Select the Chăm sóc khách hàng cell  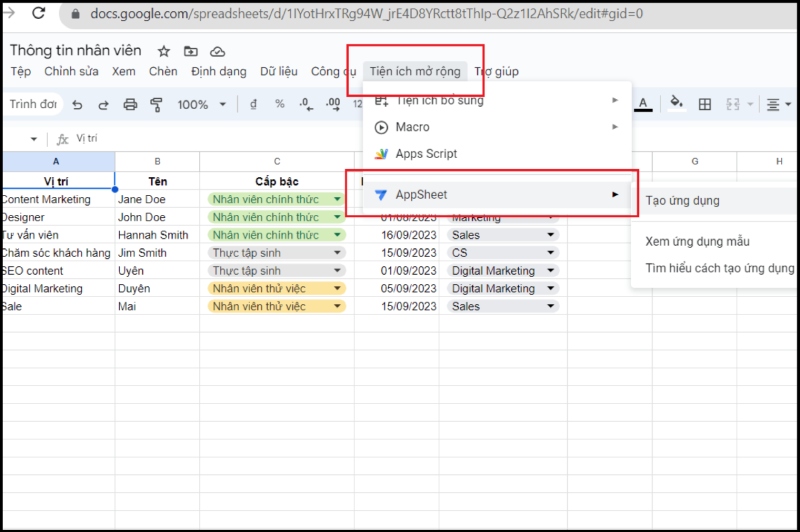coord(57,252)
